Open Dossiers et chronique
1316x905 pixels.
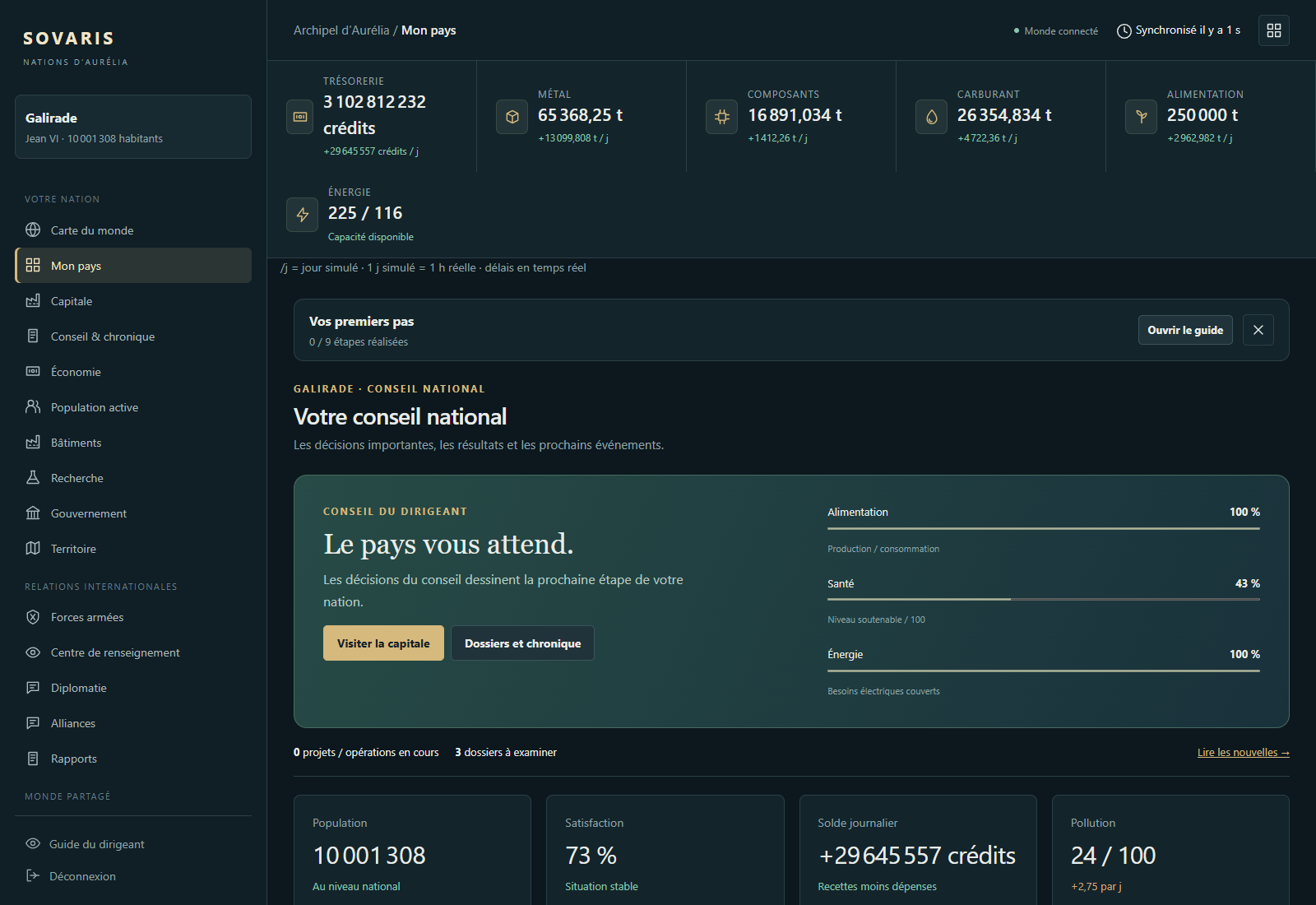(522, 643)
